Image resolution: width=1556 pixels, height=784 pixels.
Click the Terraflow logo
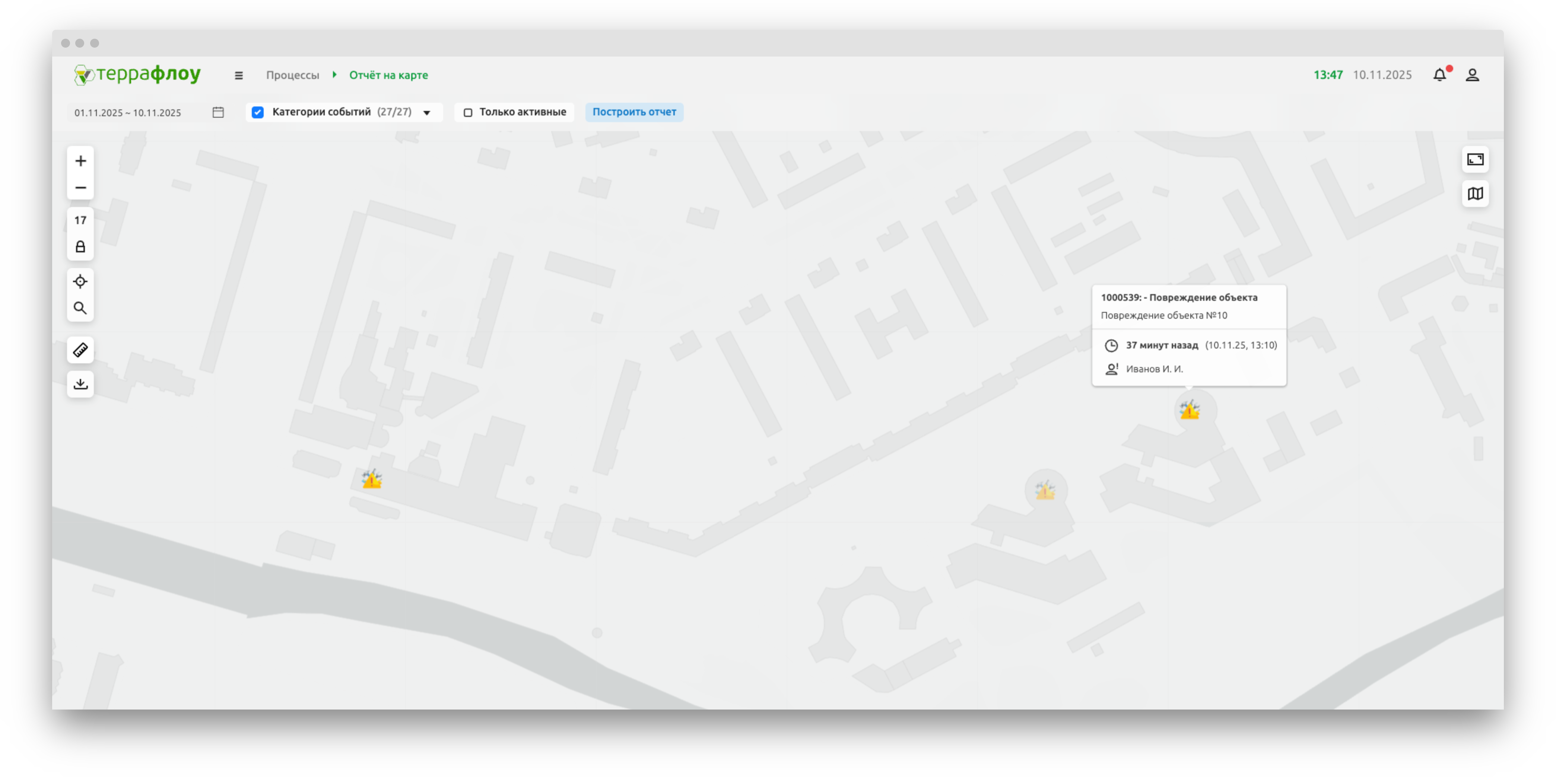click(x=137, y=74)
